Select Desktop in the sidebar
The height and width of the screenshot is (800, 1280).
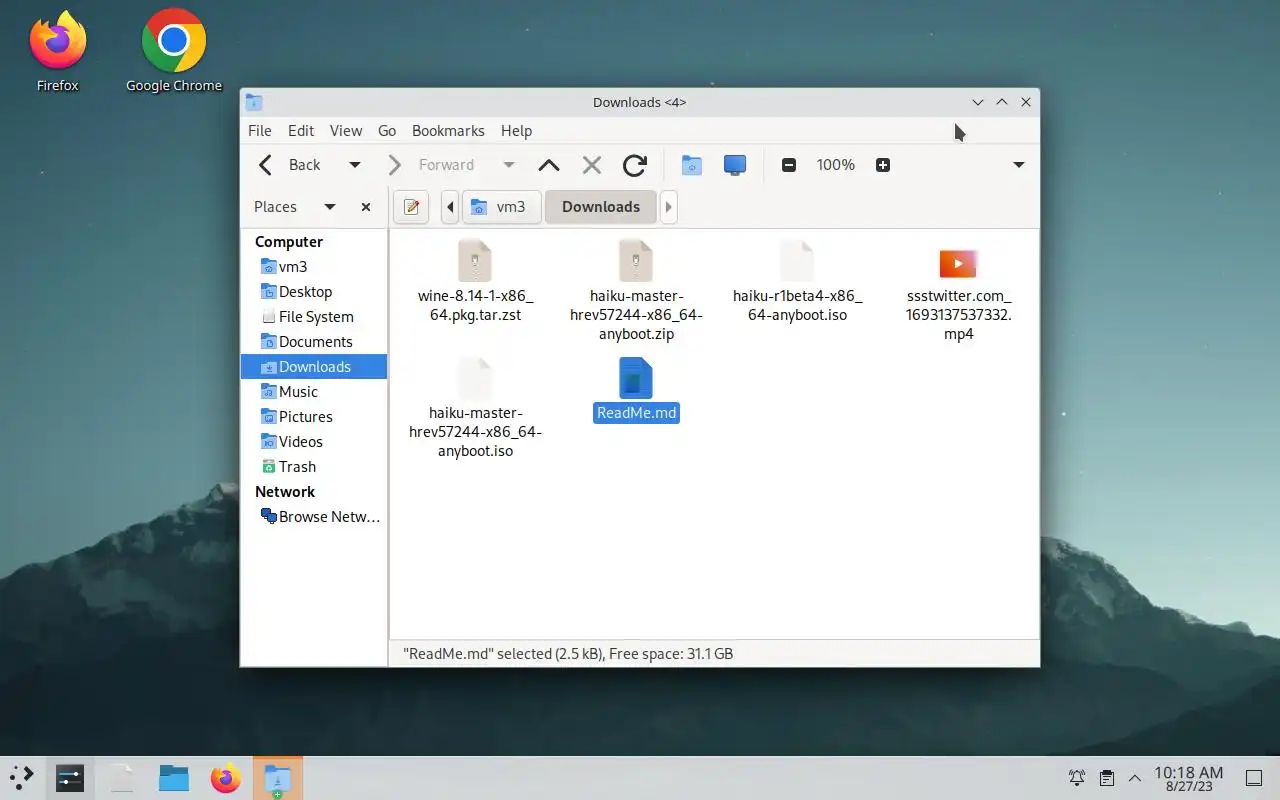pyautogui.click(x=314, y=292)
